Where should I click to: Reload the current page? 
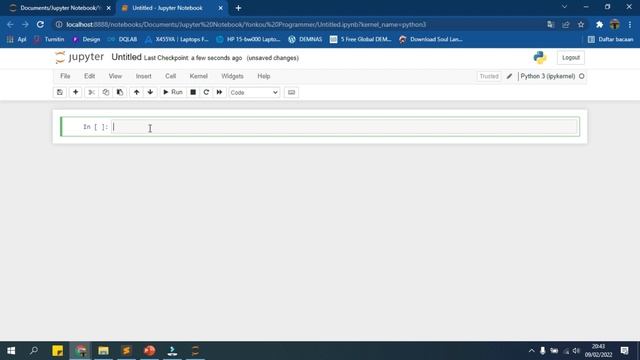click(x=40, y=24)
